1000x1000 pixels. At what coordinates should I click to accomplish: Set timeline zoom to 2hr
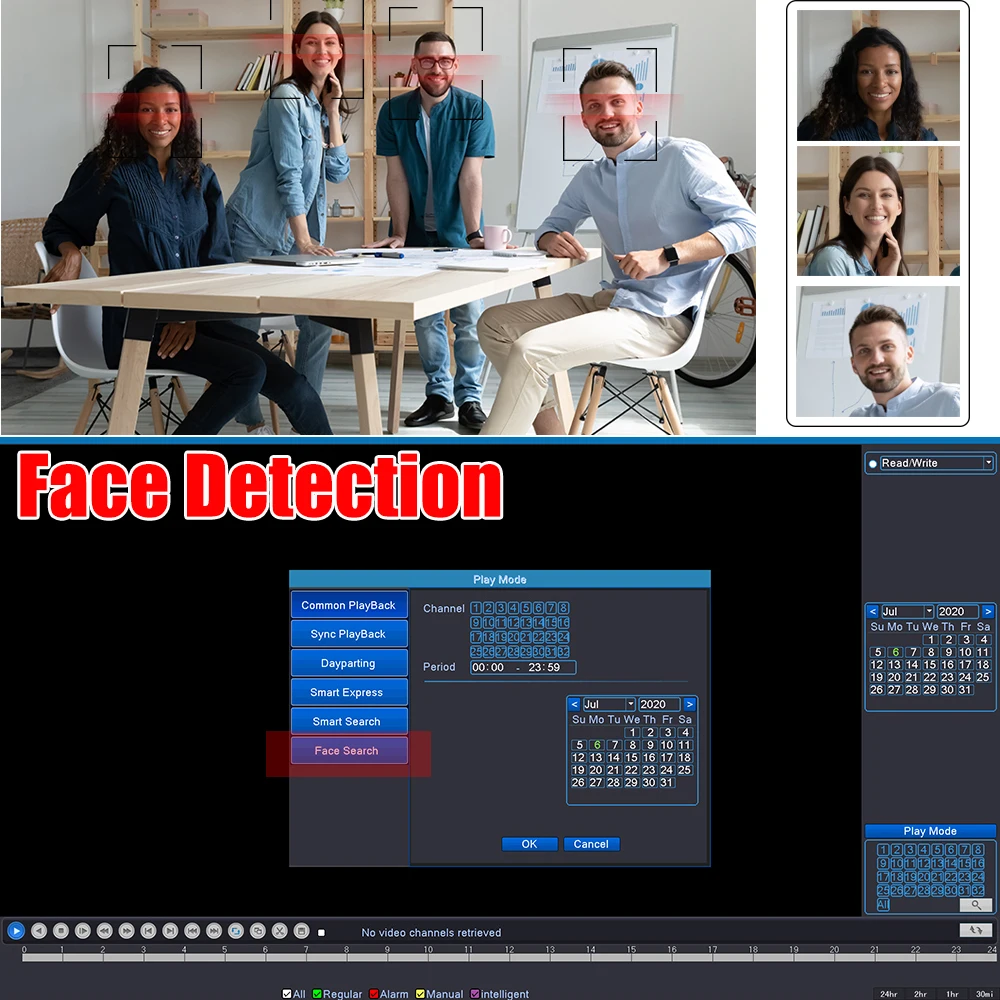(920, 994)
